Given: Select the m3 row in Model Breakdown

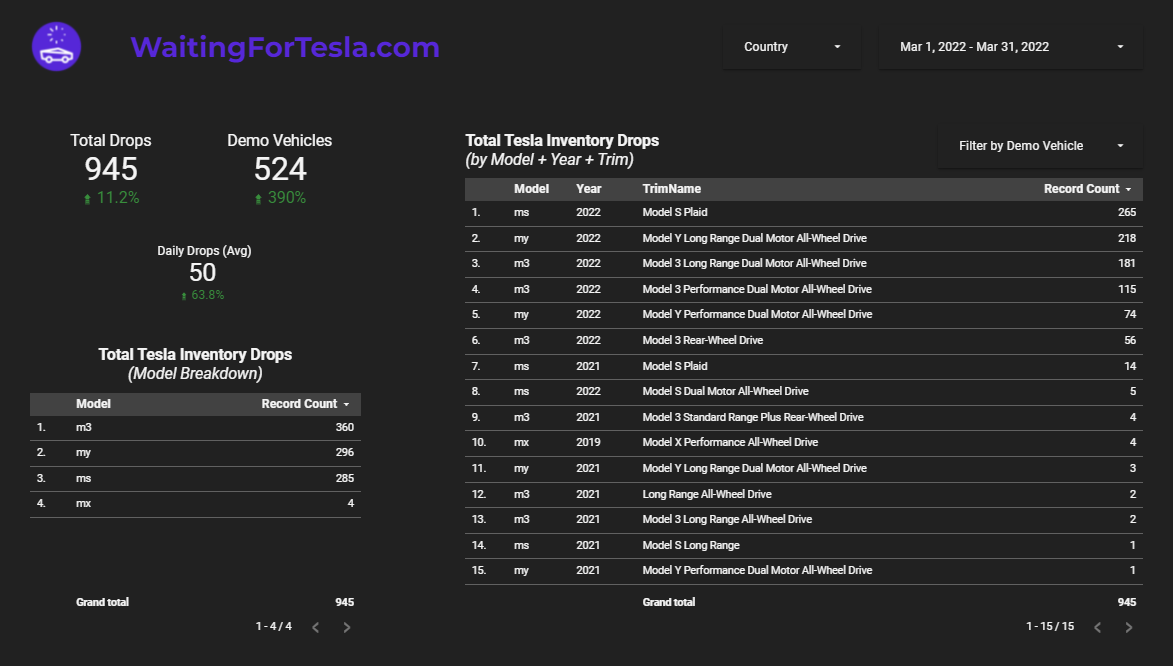Looking at the screenshot, I should (x=195, y=427).
